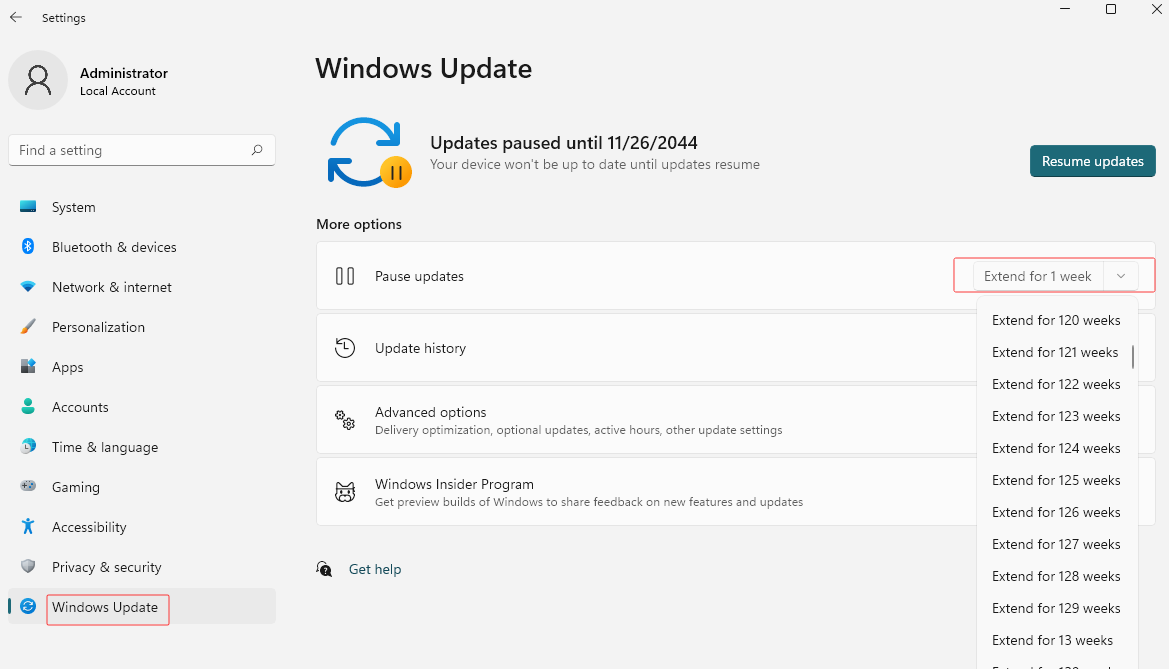This screenshot has width=1169, height=669.
Task: Click 'Updates paused until 11/26/2044' text
Action: coord(564,142)
